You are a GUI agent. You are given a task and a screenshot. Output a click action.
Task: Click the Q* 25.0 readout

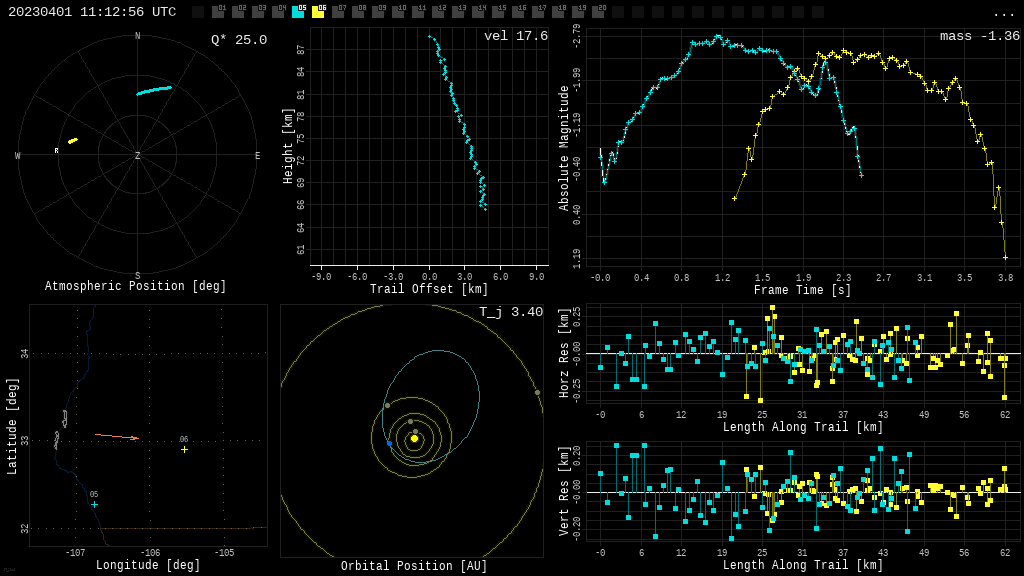[238, 40]
